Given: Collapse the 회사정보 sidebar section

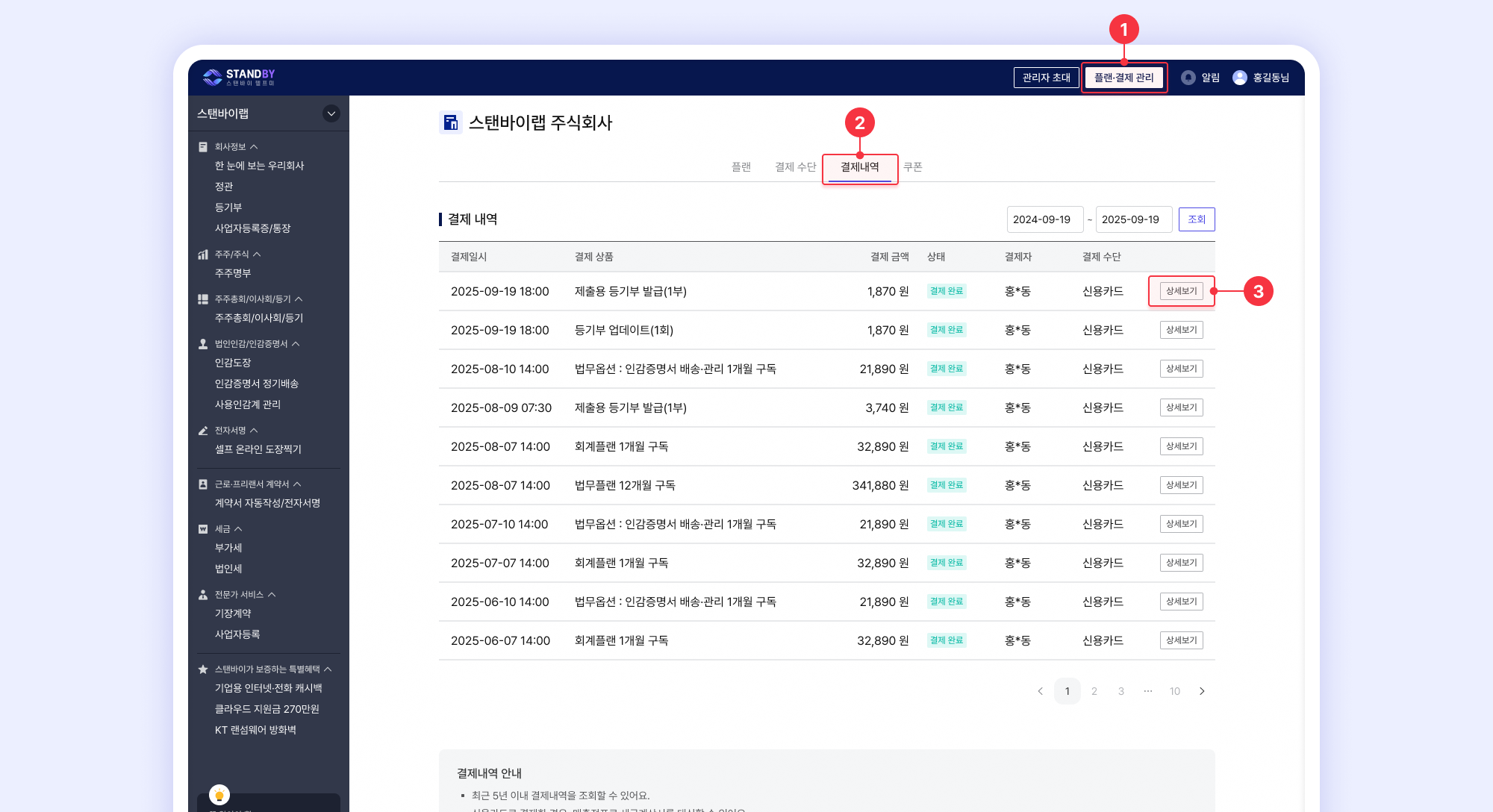Looking at the screenshot, I should click(254, 147).
